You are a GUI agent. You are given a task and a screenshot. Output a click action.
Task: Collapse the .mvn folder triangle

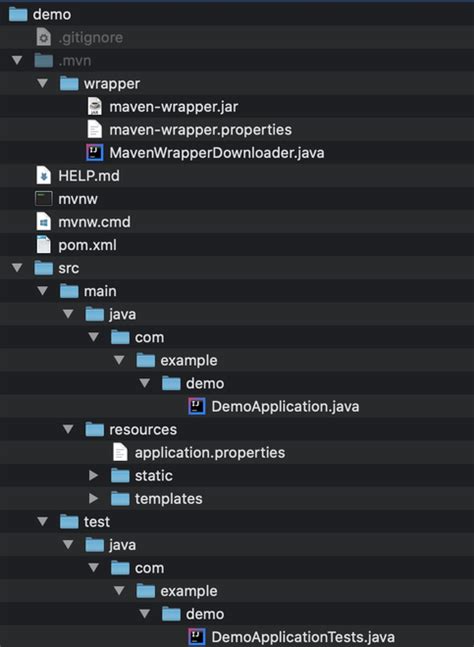coord(17,61)
